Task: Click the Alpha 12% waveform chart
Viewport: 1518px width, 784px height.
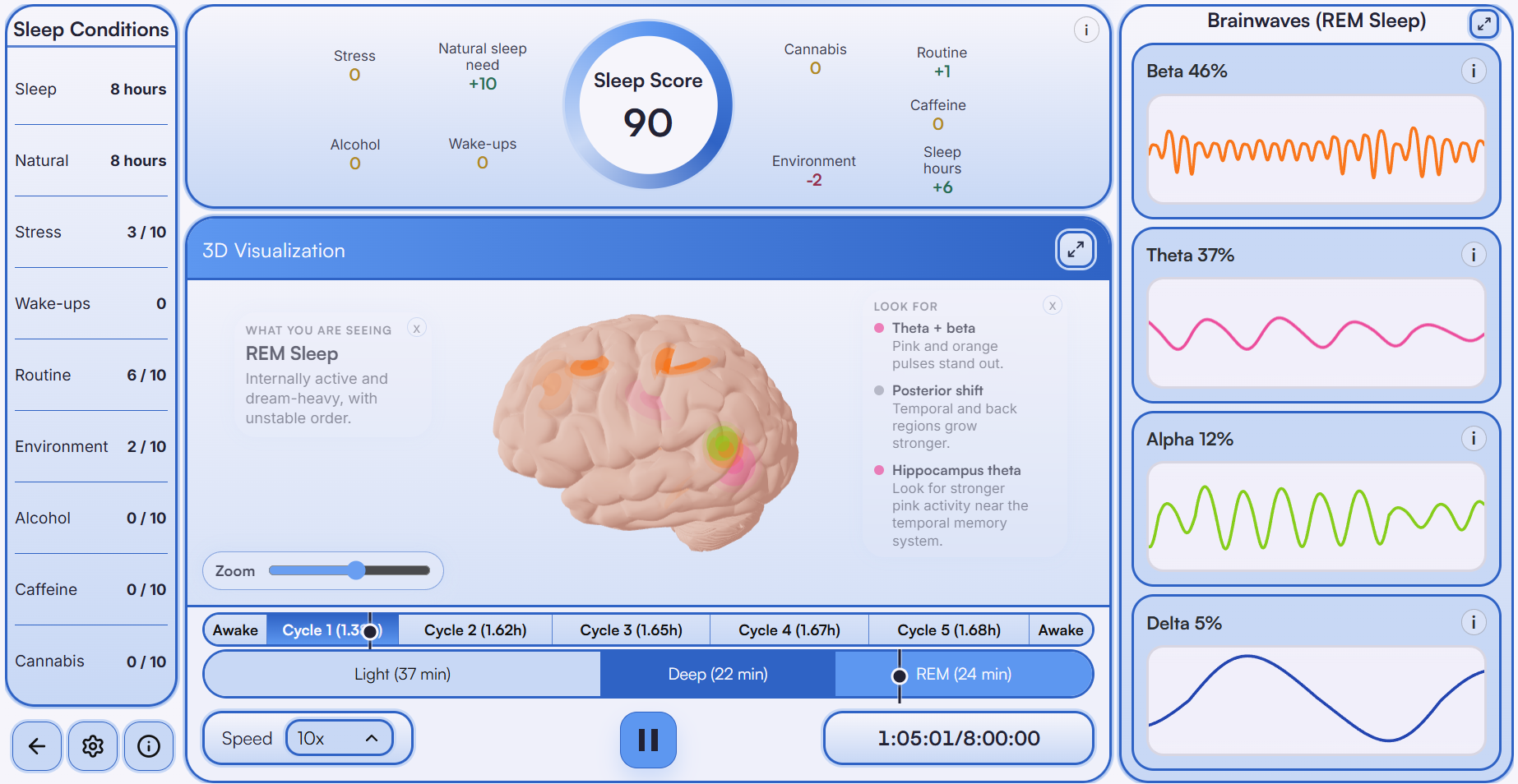Action: pyautogui.click(x=1316, y=517)
